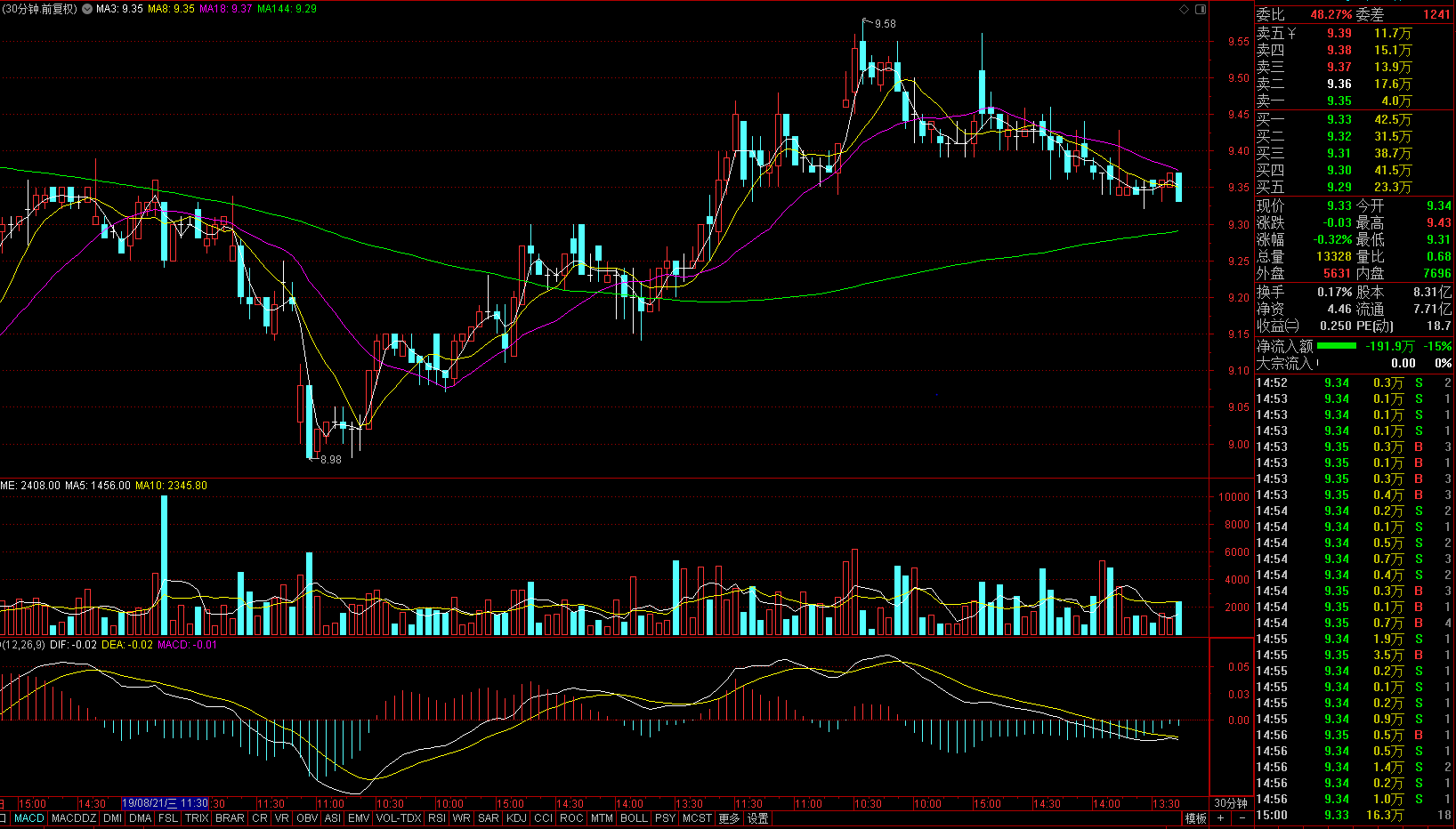
Task: Click the 换手 0.17% turnover value
Action: pyautogui.click(x=1335, y=292)
